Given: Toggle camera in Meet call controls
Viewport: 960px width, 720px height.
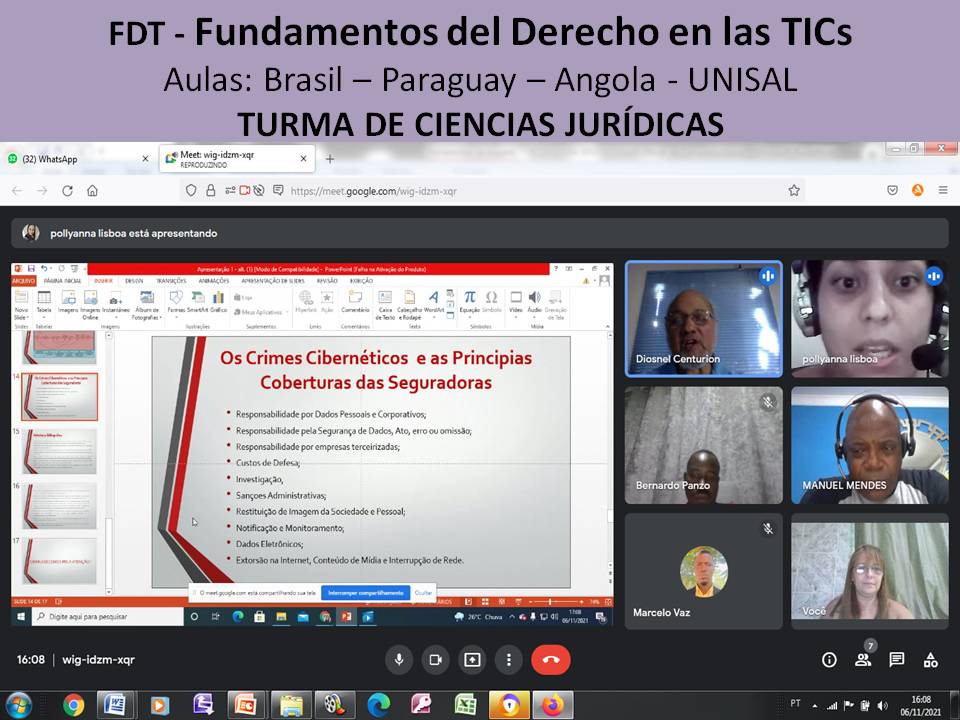Looking at the screenshot, I should click(435, 660).
